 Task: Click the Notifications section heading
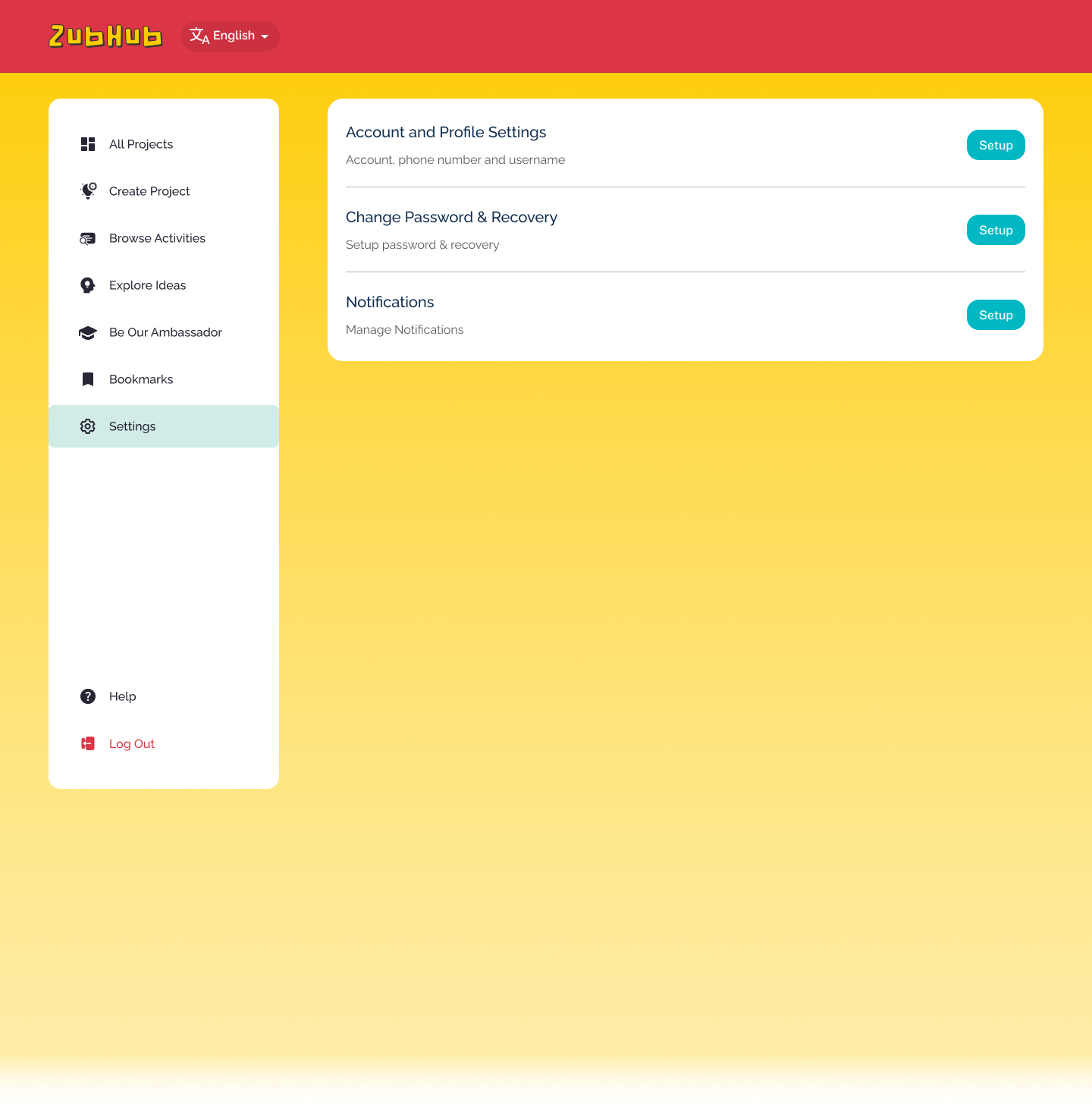coord(390,302)
